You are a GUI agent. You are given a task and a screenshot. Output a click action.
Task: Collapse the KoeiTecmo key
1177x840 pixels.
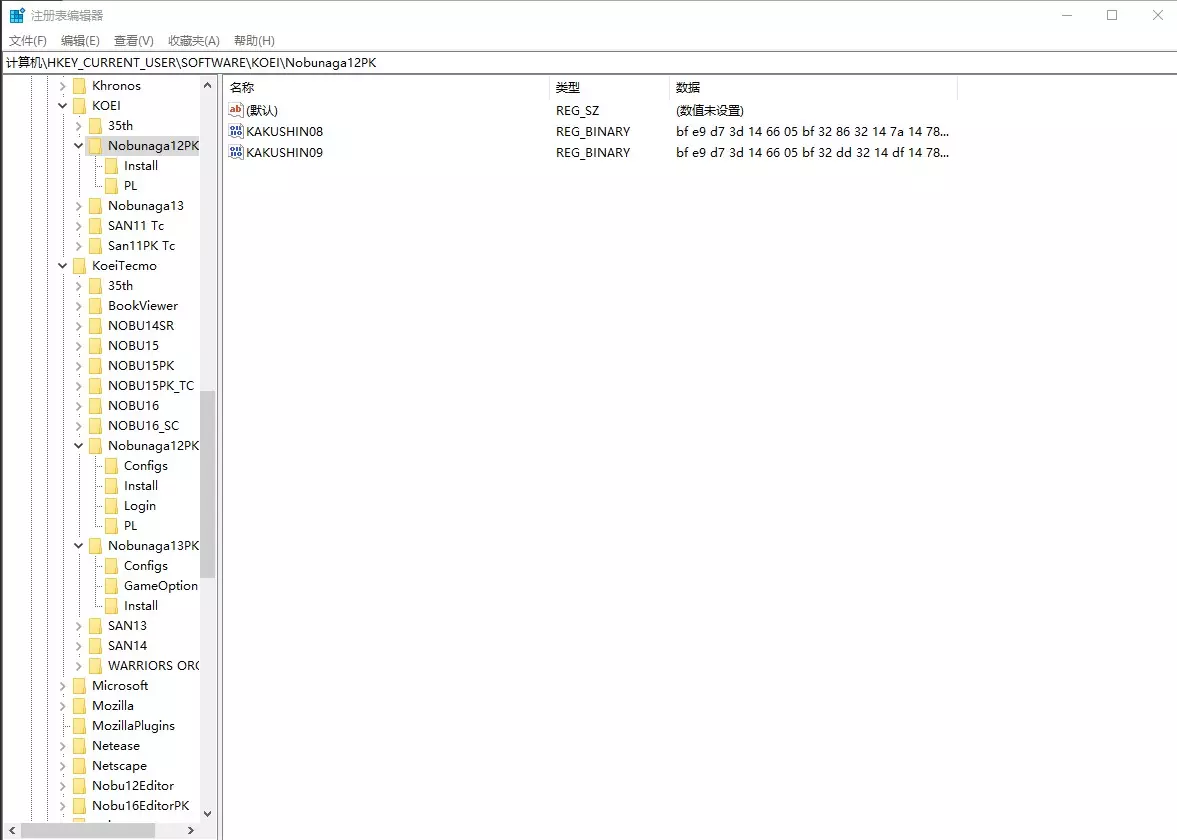click(x=62, y=266)
